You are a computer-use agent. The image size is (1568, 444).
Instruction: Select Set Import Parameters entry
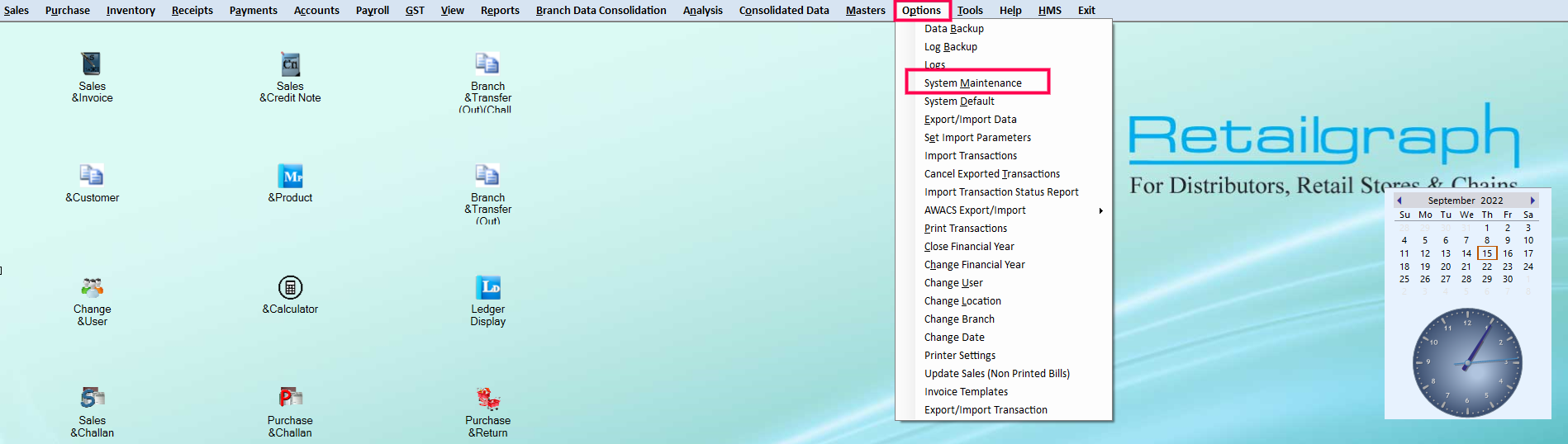[1004, 138]
